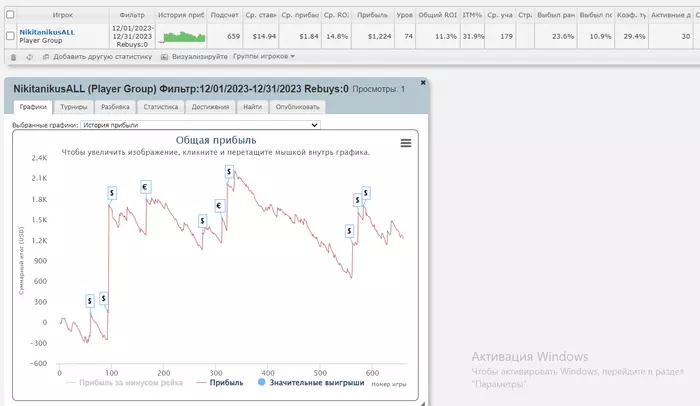Screen dimensions: 700x406
Task: Sort by the Ср. ROI column header
Action: click(x=336, y=15)
